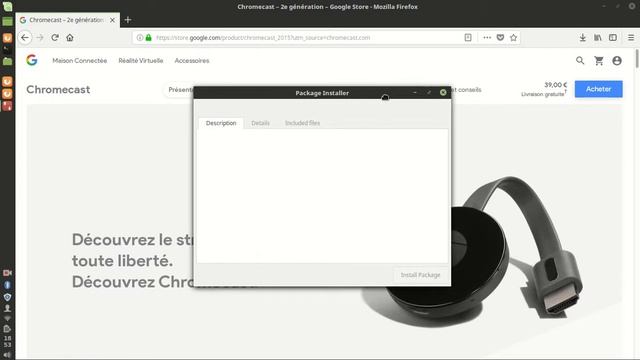Click the green secure connection padlock

(x=149, y=38)
